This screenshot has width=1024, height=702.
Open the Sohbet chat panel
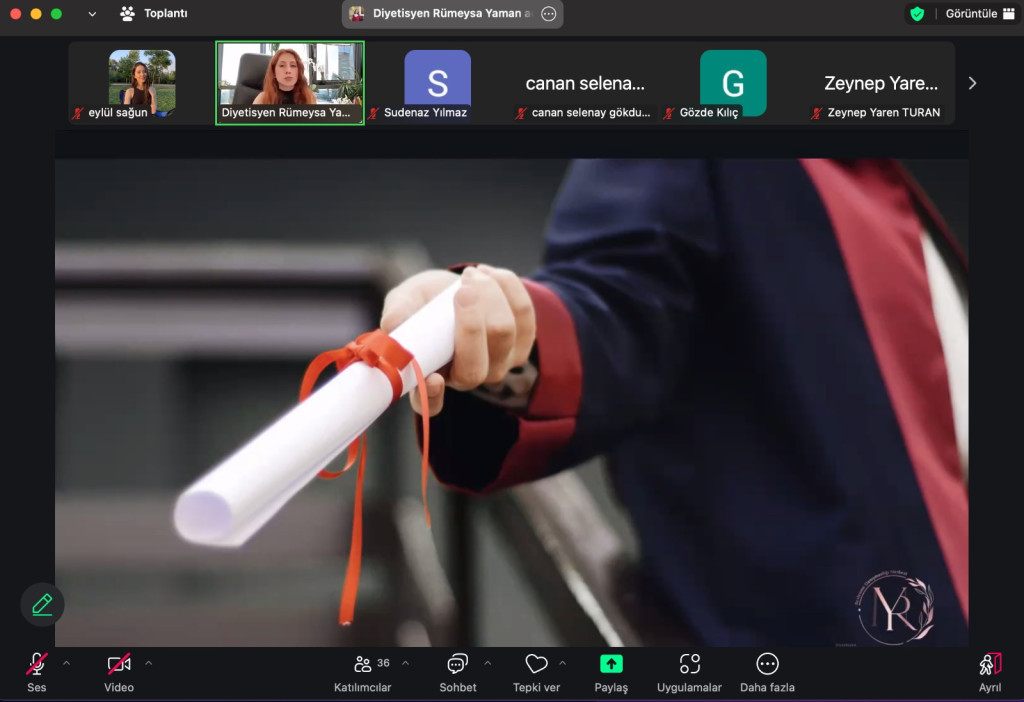pyautogui.click(x=457, y=671)
